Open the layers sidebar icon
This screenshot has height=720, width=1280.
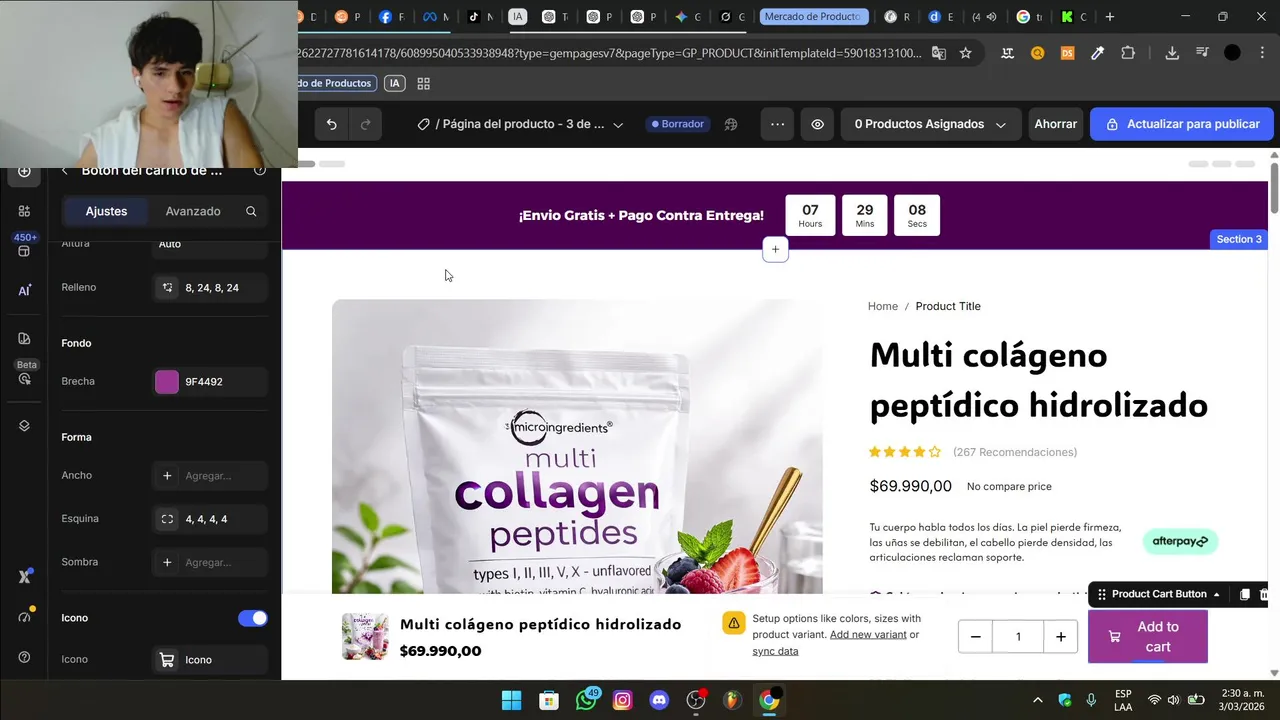[24, 426]
